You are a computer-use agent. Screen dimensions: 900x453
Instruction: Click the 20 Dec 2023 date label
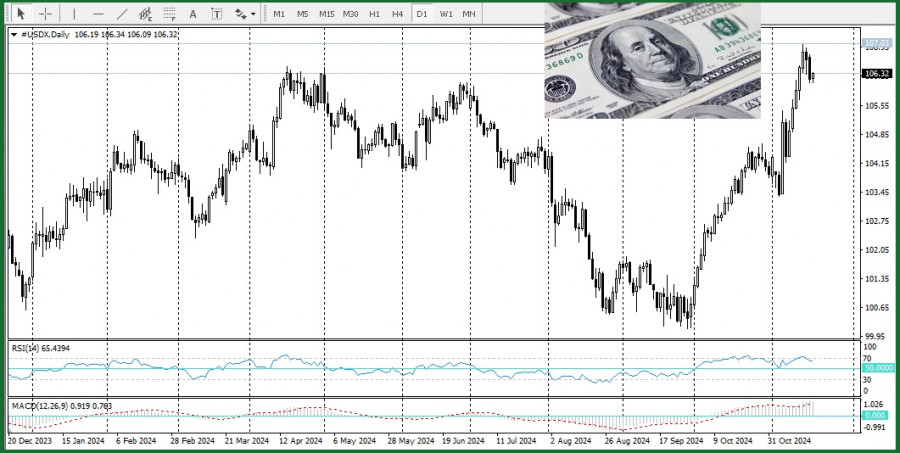29,441
